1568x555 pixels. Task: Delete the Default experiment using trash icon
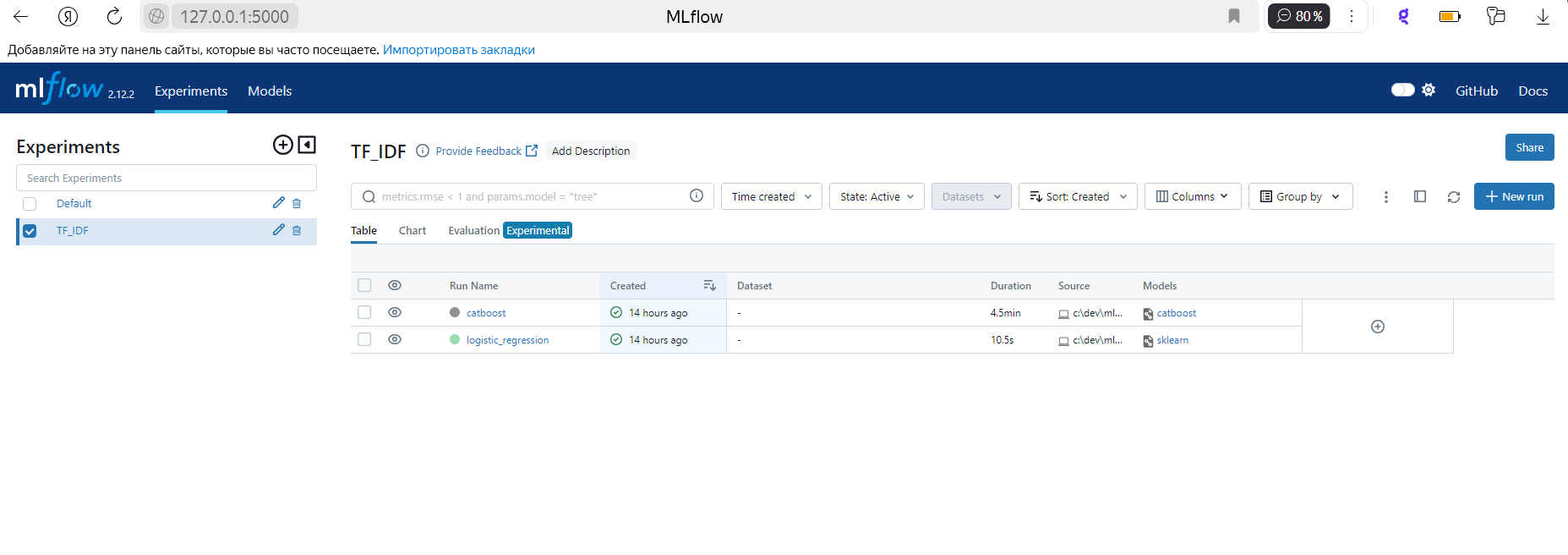click(297, 204)
